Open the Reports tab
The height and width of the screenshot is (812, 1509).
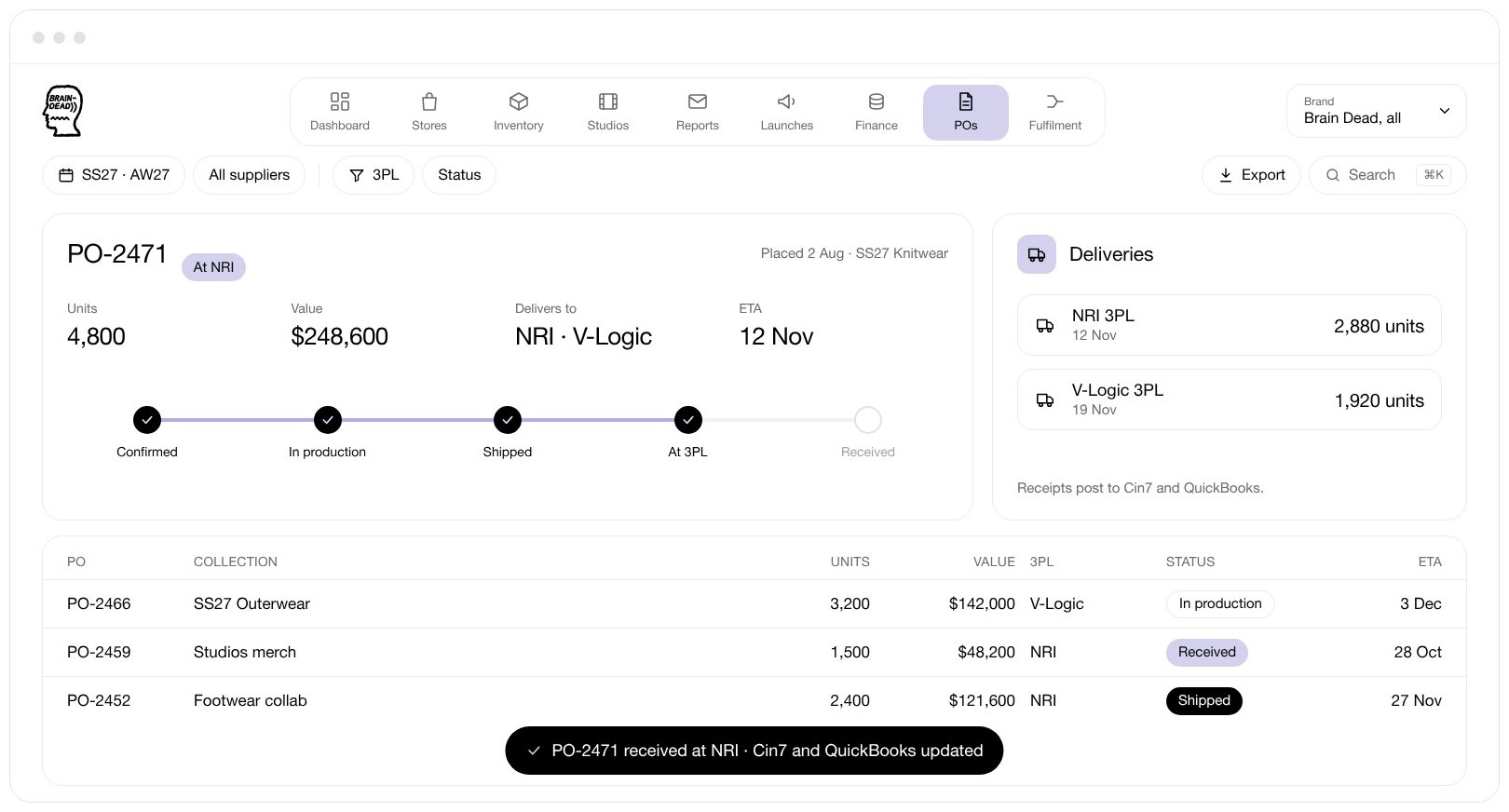698,112
